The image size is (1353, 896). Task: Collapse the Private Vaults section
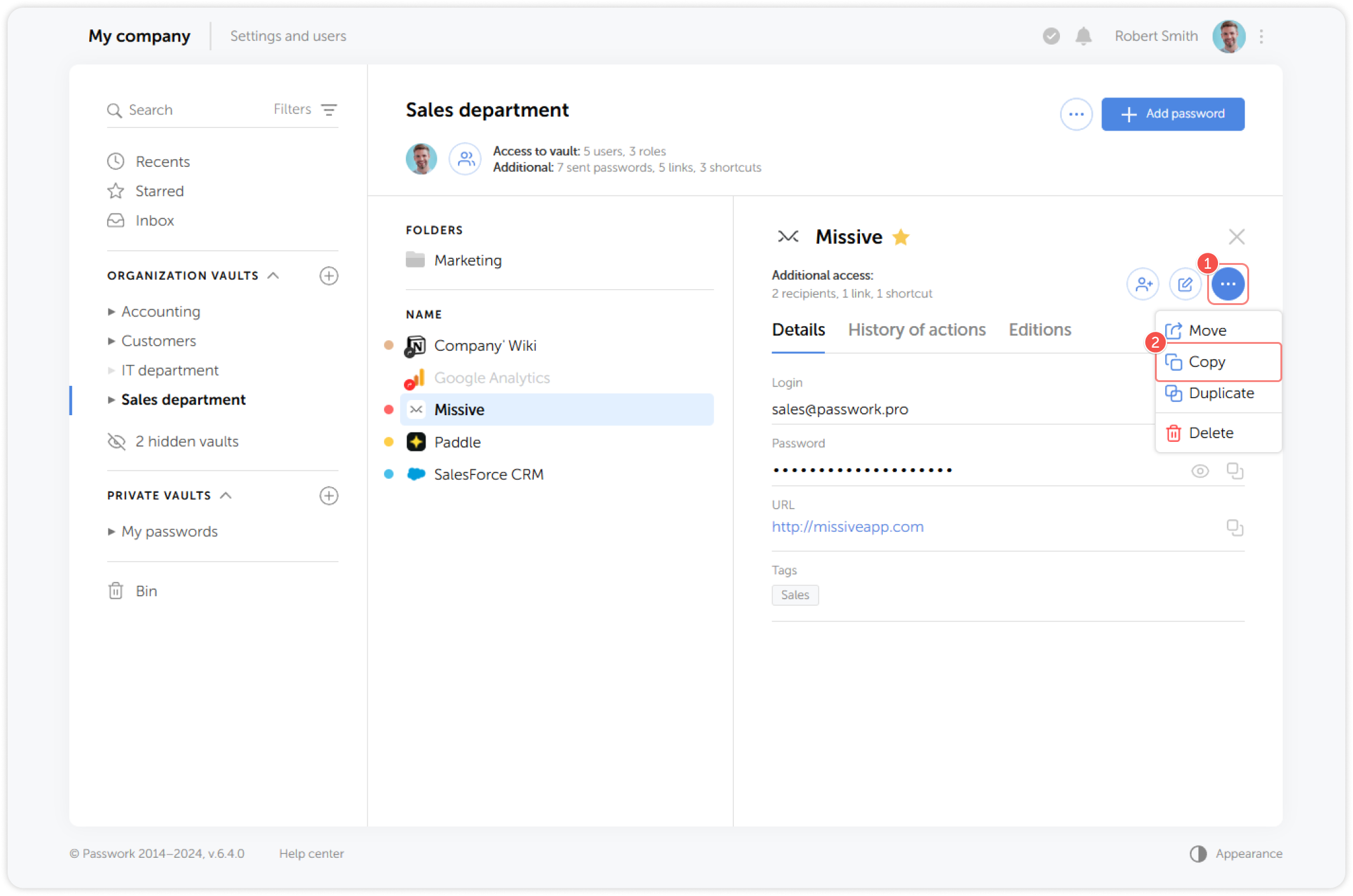pyautogui.click(x=227, y=495)
